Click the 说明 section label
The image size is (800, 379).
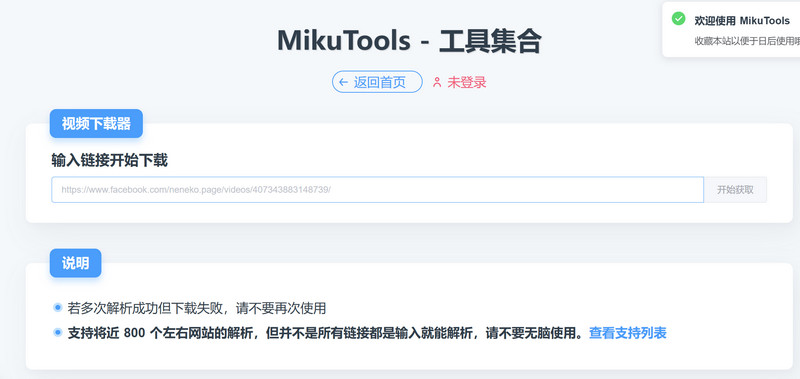(76, 263)
